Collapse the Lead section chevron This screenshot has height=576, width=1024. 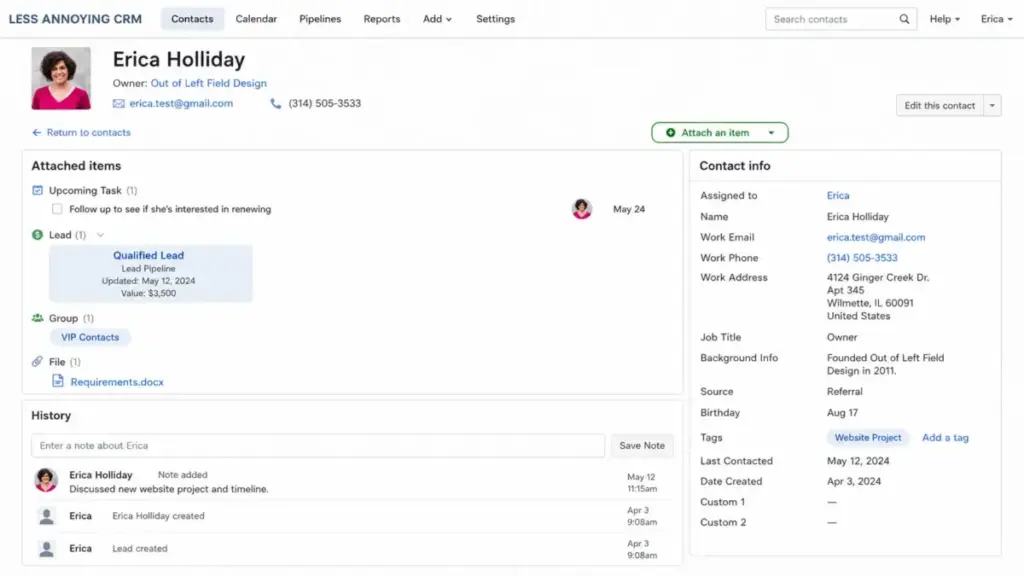pyautogui.click(x=100, y=235)
